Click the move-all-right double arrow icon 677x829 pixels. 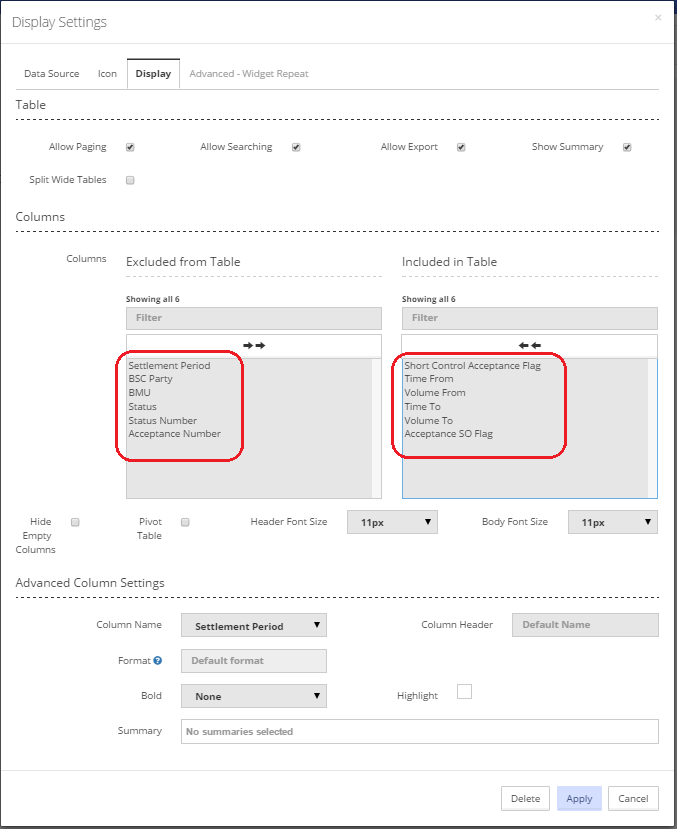[x=254, y=345]
